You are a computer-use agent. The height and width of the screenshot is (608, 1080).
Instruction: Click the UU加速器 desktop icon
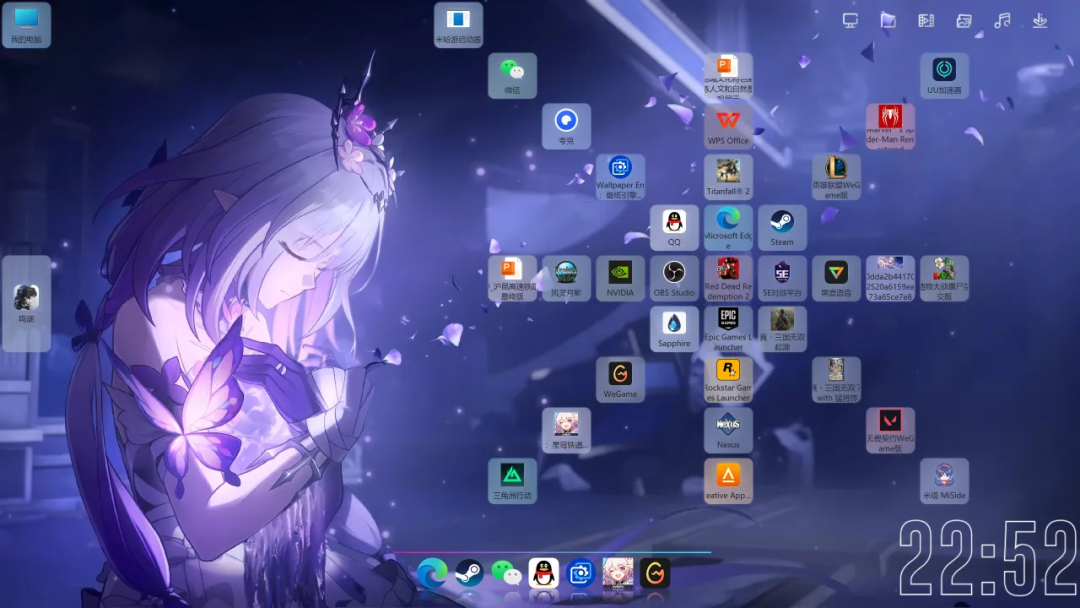coord(944,75)
